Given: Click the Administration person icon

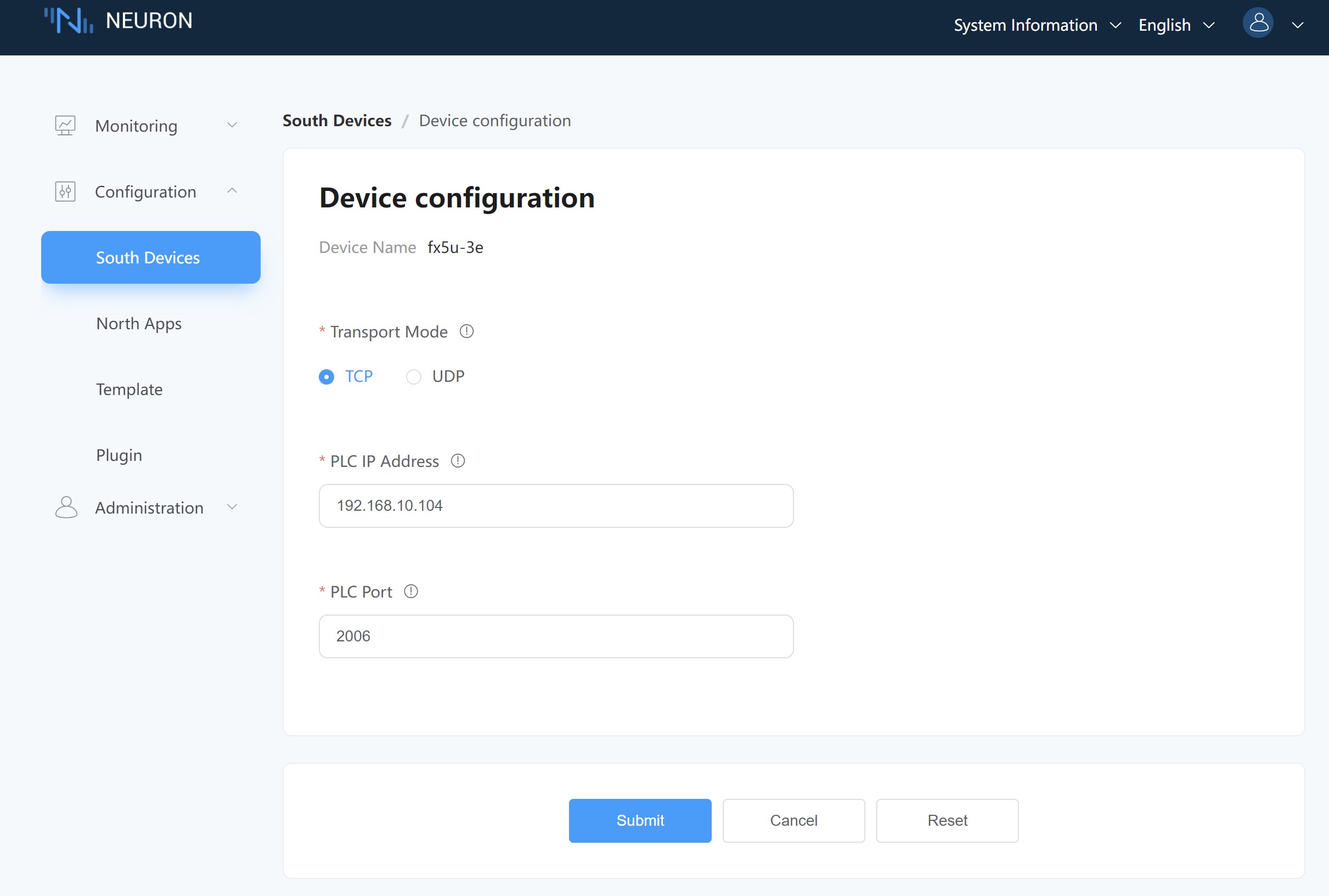Looking at the screenshot, I should click(x=66, y=508).
